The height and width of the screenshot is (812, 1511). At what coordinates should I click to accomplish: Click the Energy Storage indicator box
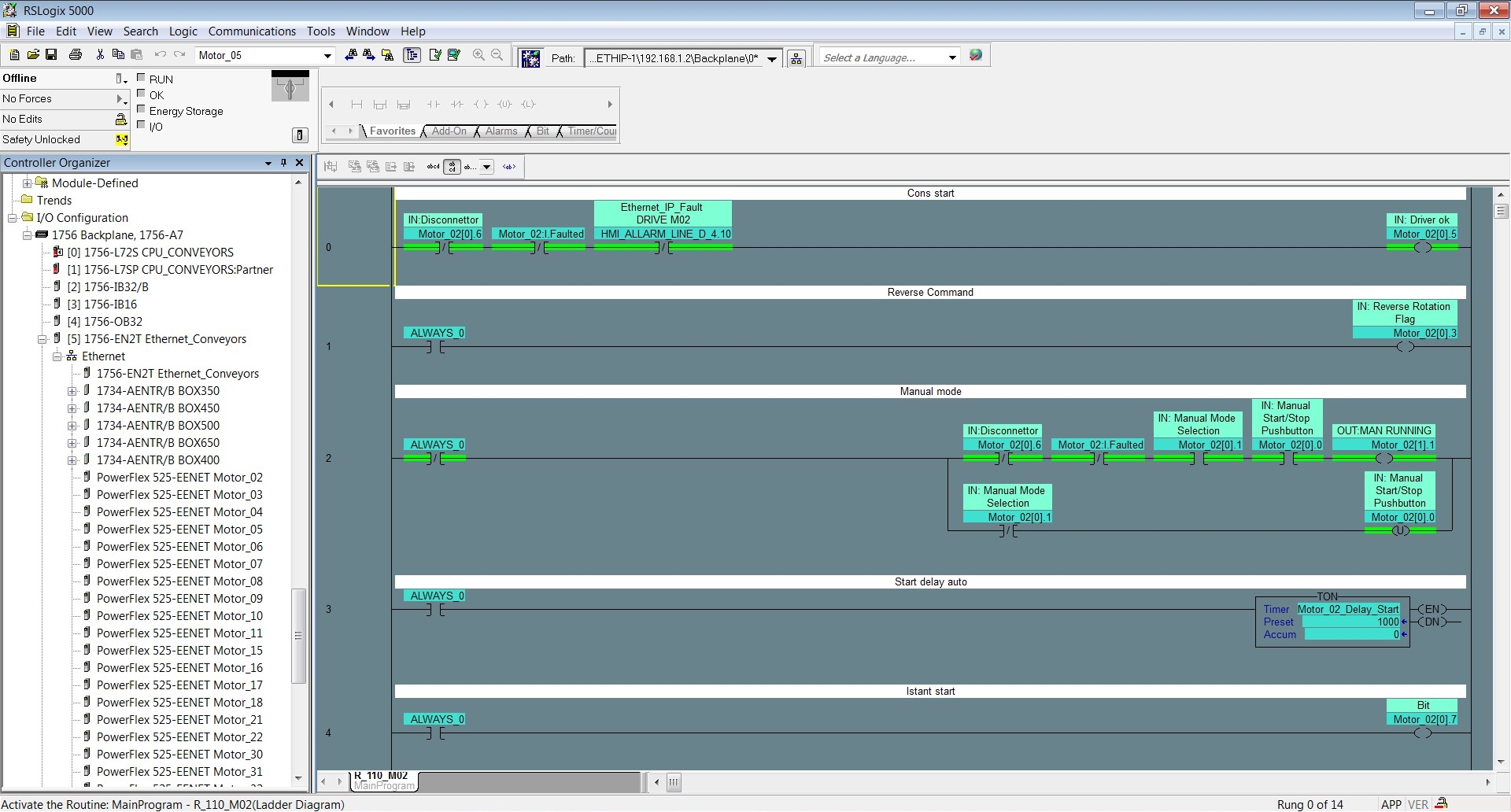[141, 109]
